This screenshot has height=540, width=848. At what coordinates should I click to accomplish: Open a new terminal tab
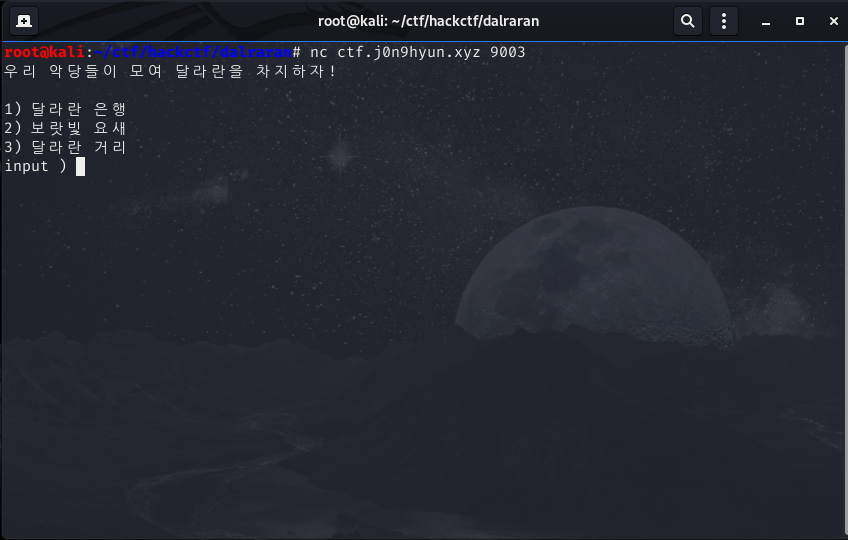click(x=24, y=21)
